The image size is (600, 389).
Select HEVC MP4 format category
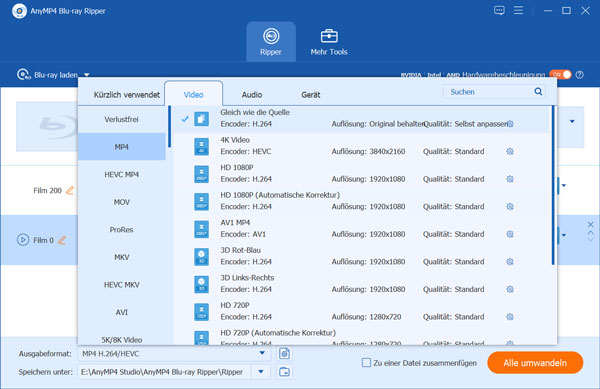121,174
